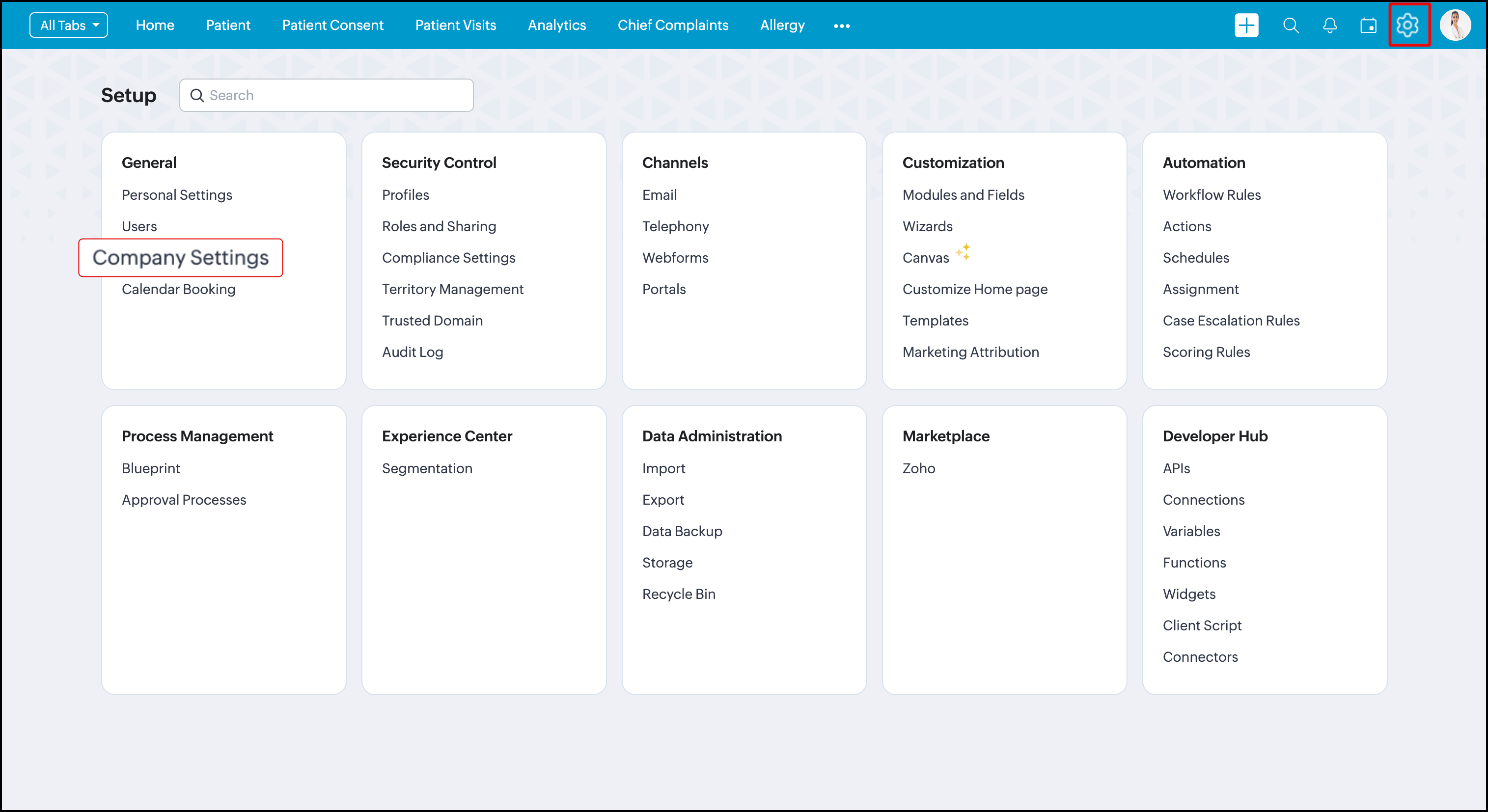Select Roles and Sharing option
This screenshot has width=1488, height=812.
[x=439, y=226]
